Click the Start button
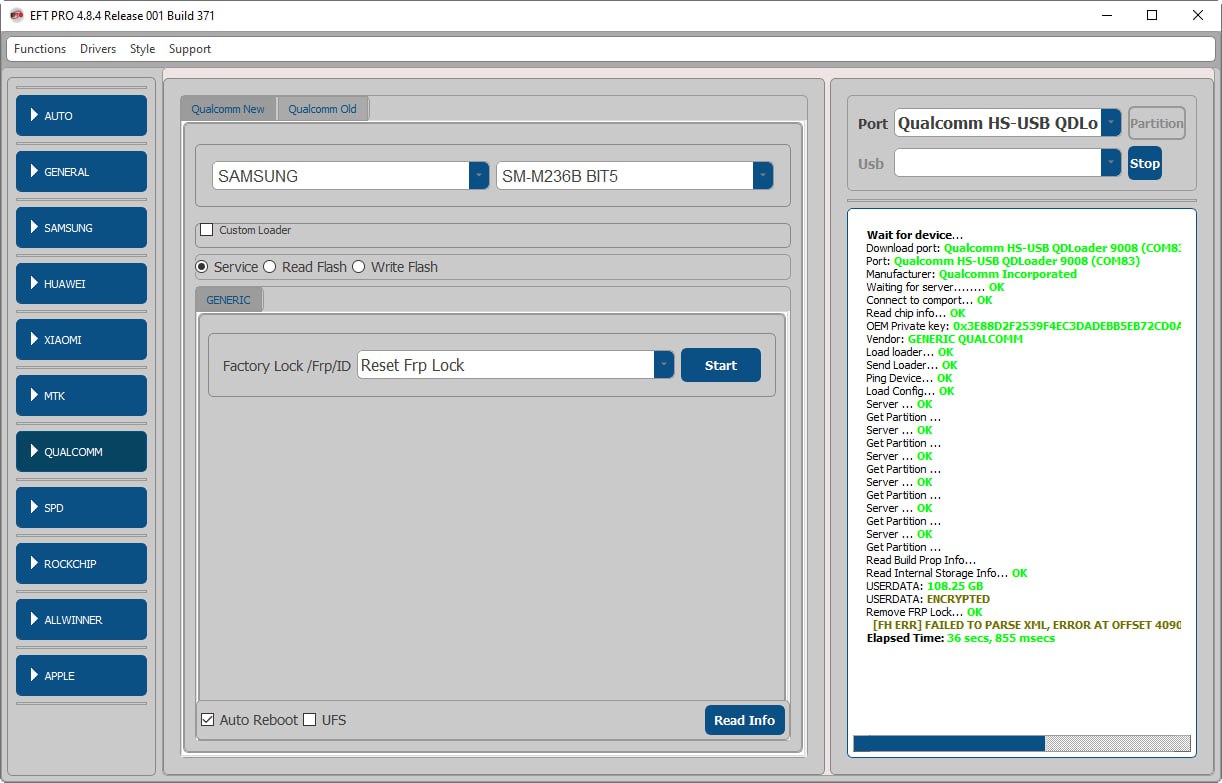Viewport: 1222px width, 783px height. point(721,365)
